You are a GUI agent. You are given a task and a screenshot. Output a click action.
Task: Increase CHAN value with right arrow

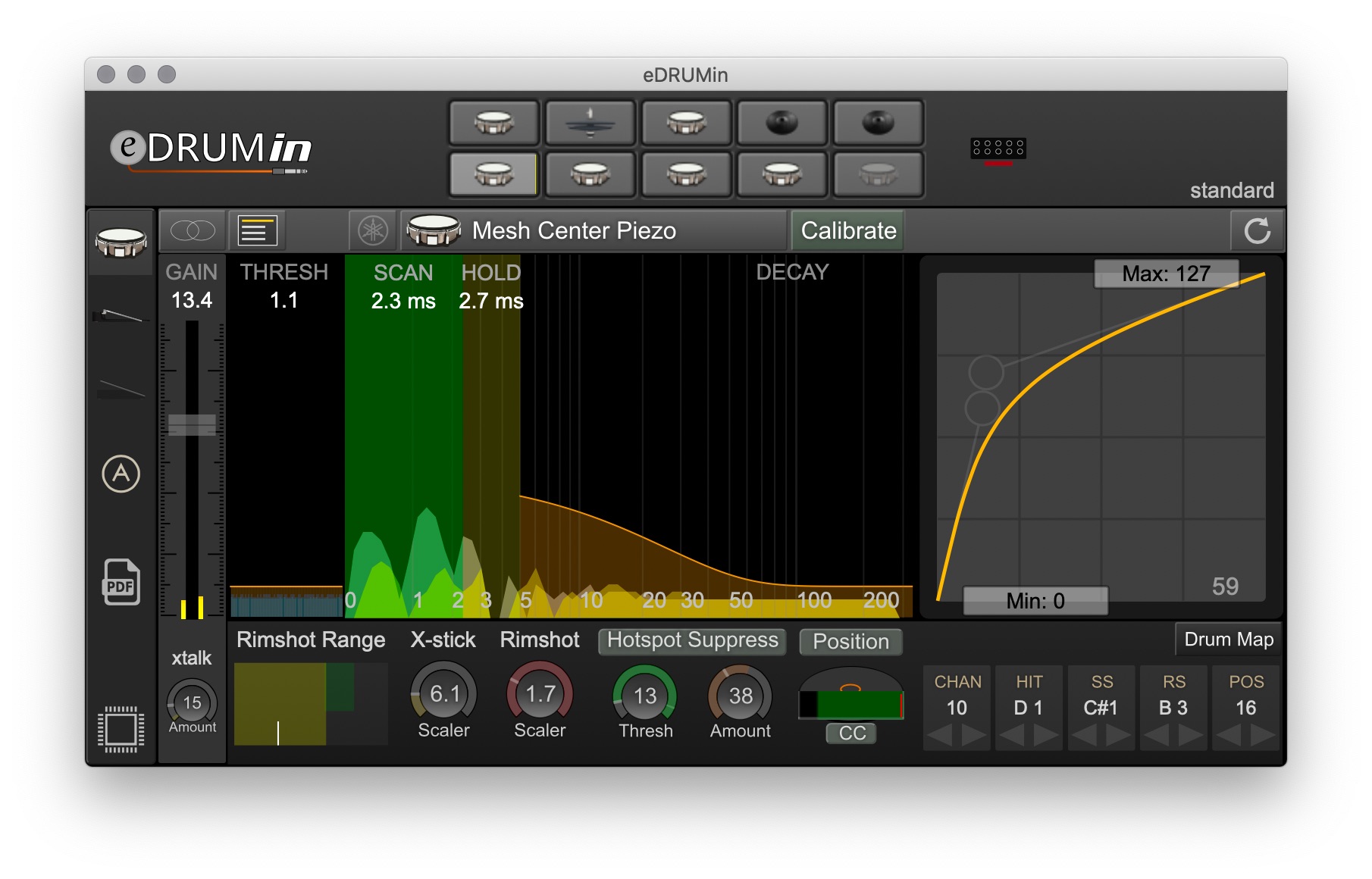click(973, 735)
